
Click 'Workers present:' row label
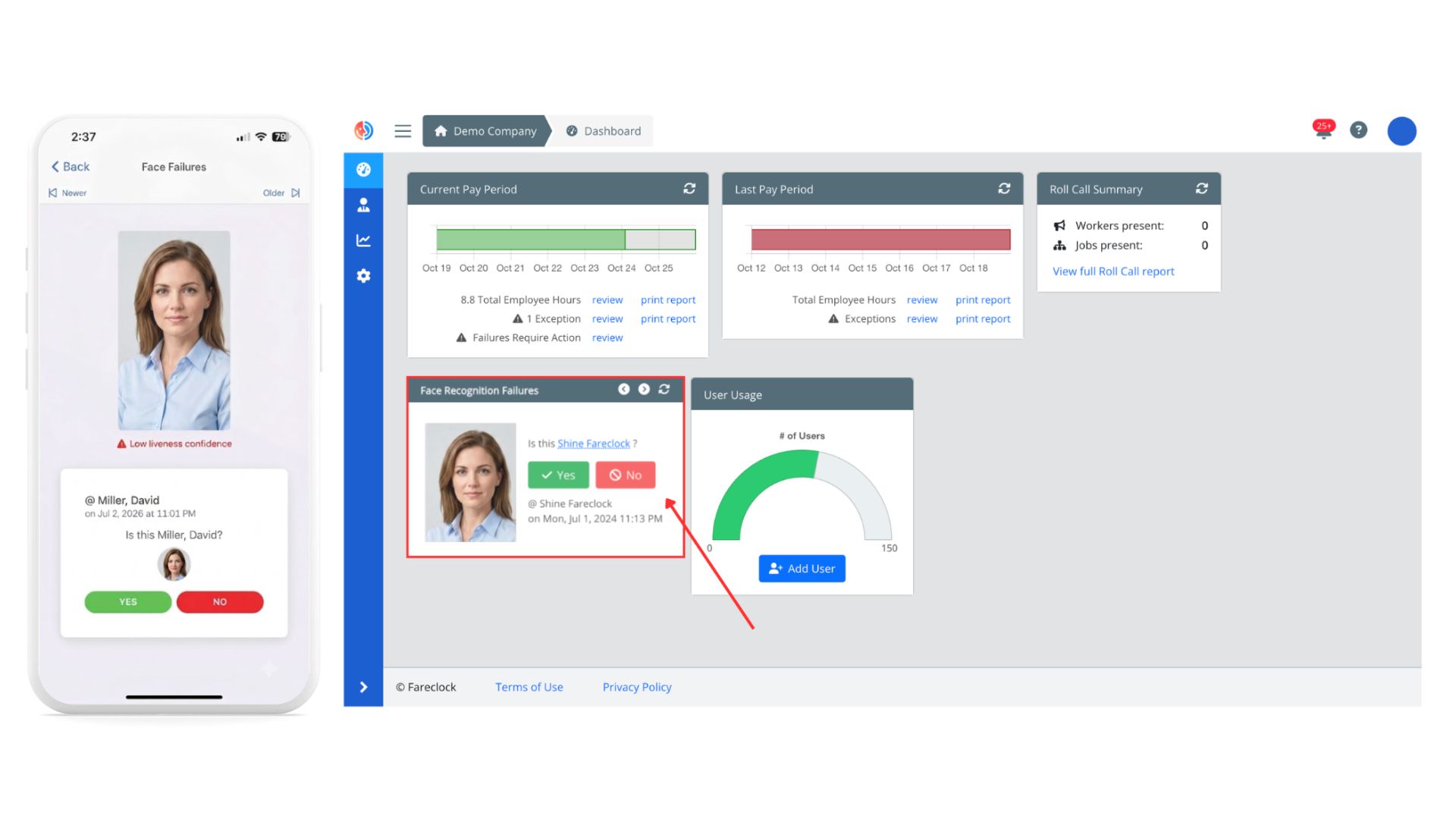[x=1119, y=226]
